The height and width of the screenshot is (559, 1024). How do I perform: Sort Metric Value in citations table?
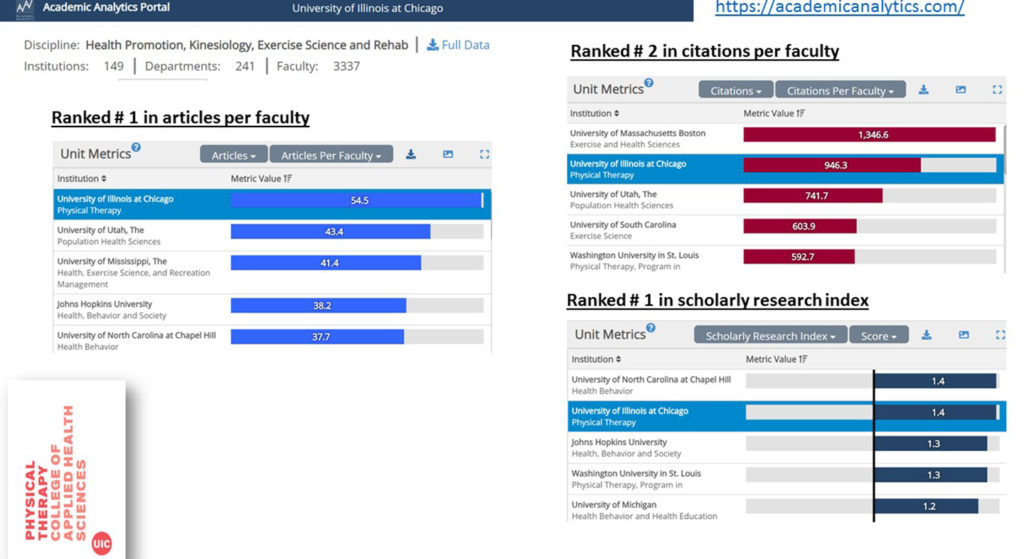tap(774, 113)
